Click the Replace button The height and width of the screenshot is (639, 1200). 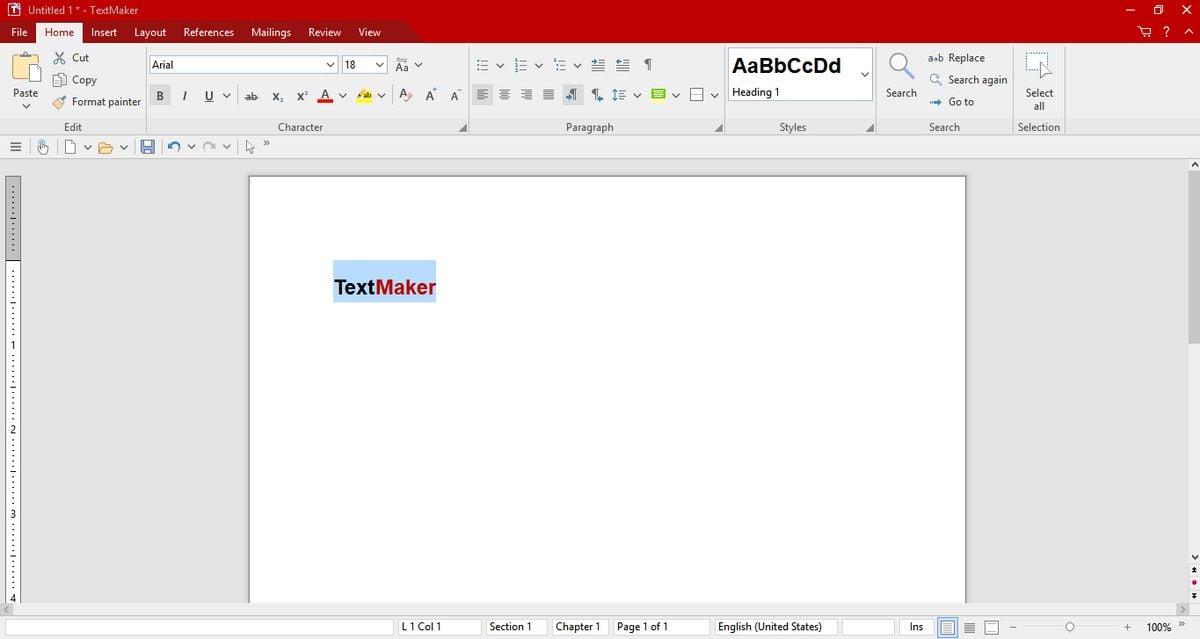coord(957,58)
